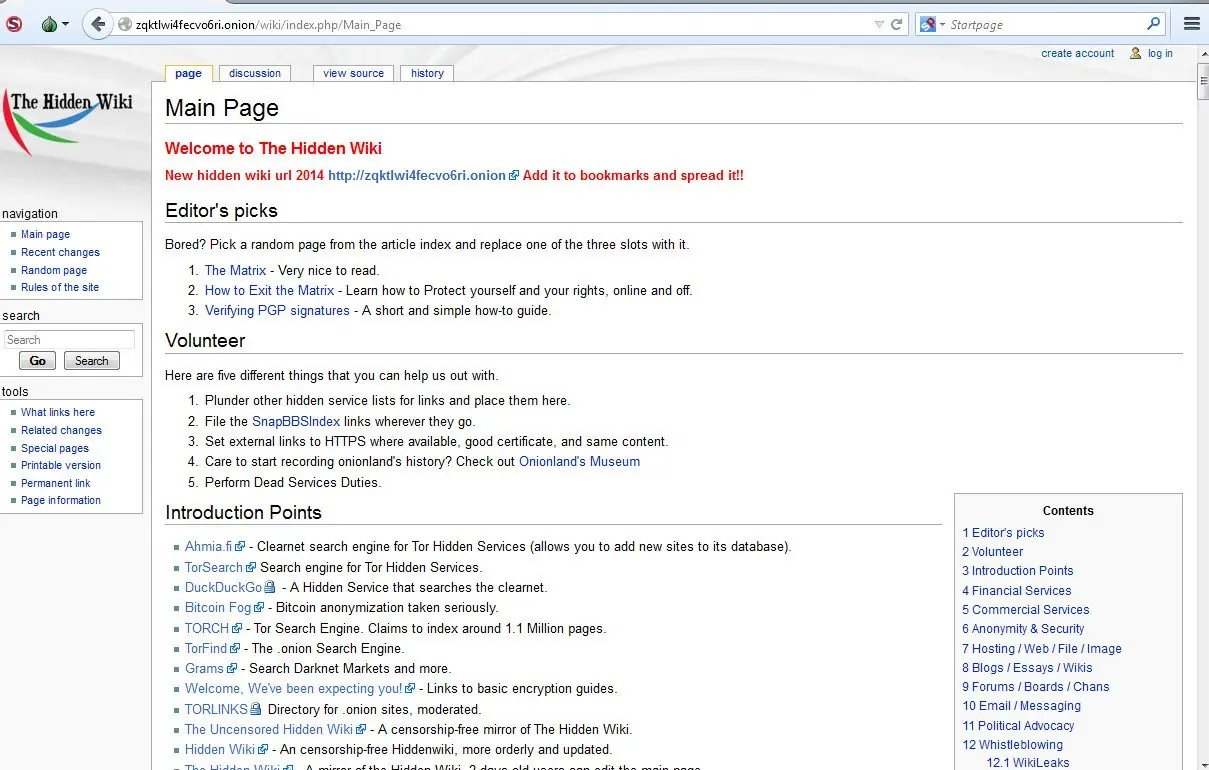Screen dimensions: 1209x770
Task: Jump to 4 Financial Services in Contents
Action: [x=1017, y=590]
